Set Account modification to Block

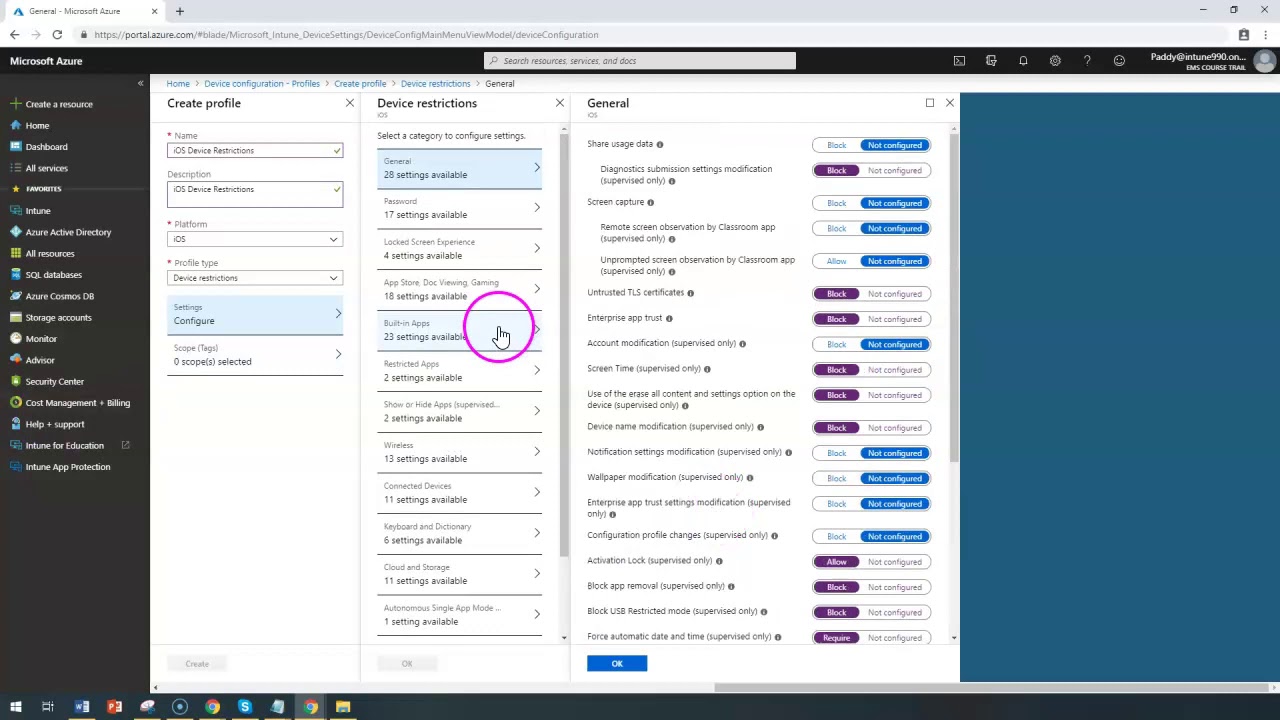click(836, 345)
